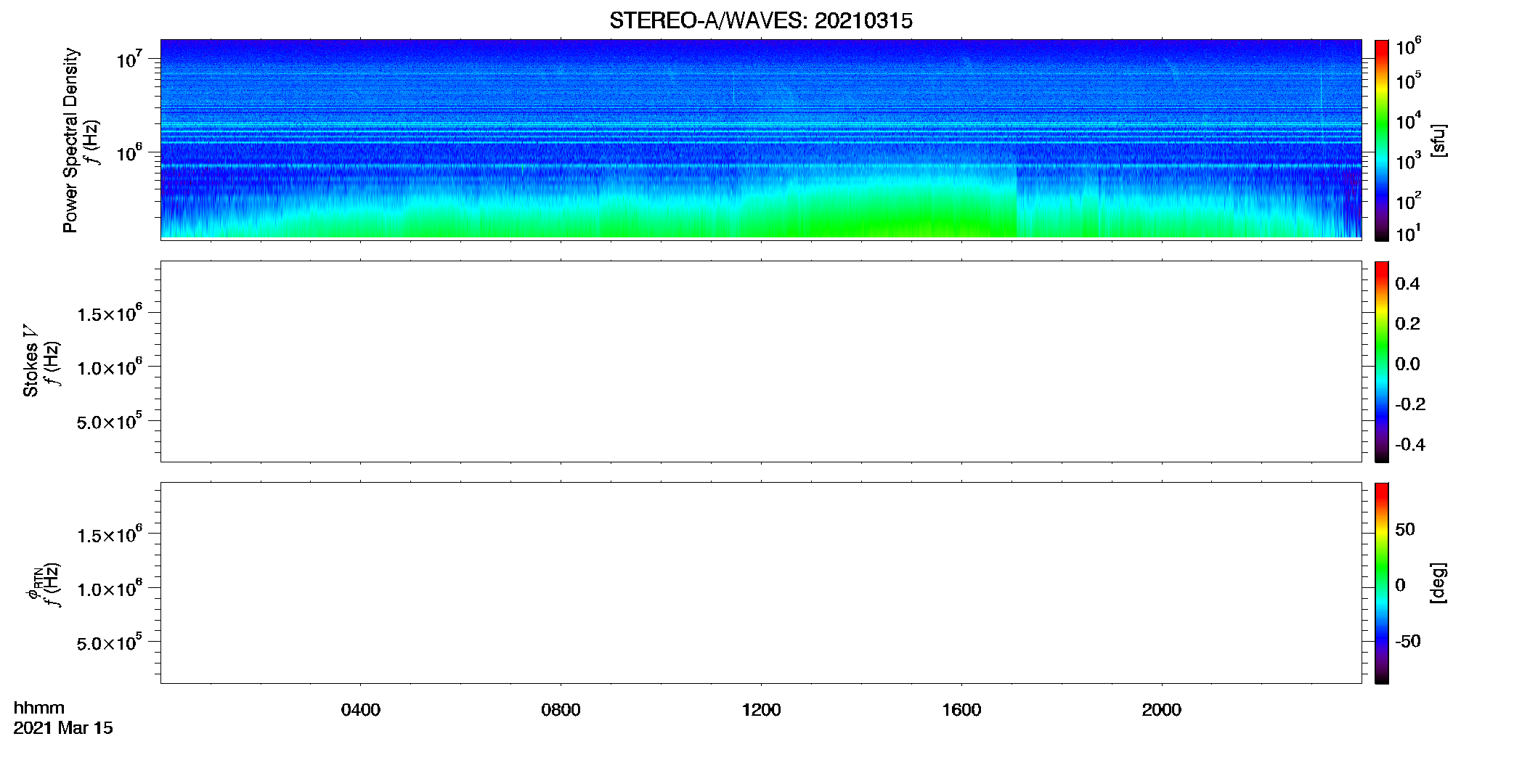Click the STEREO-A/WAVES: 20210315 title
This screenshot has height=784, width=1522.
[x=760, y=21]
